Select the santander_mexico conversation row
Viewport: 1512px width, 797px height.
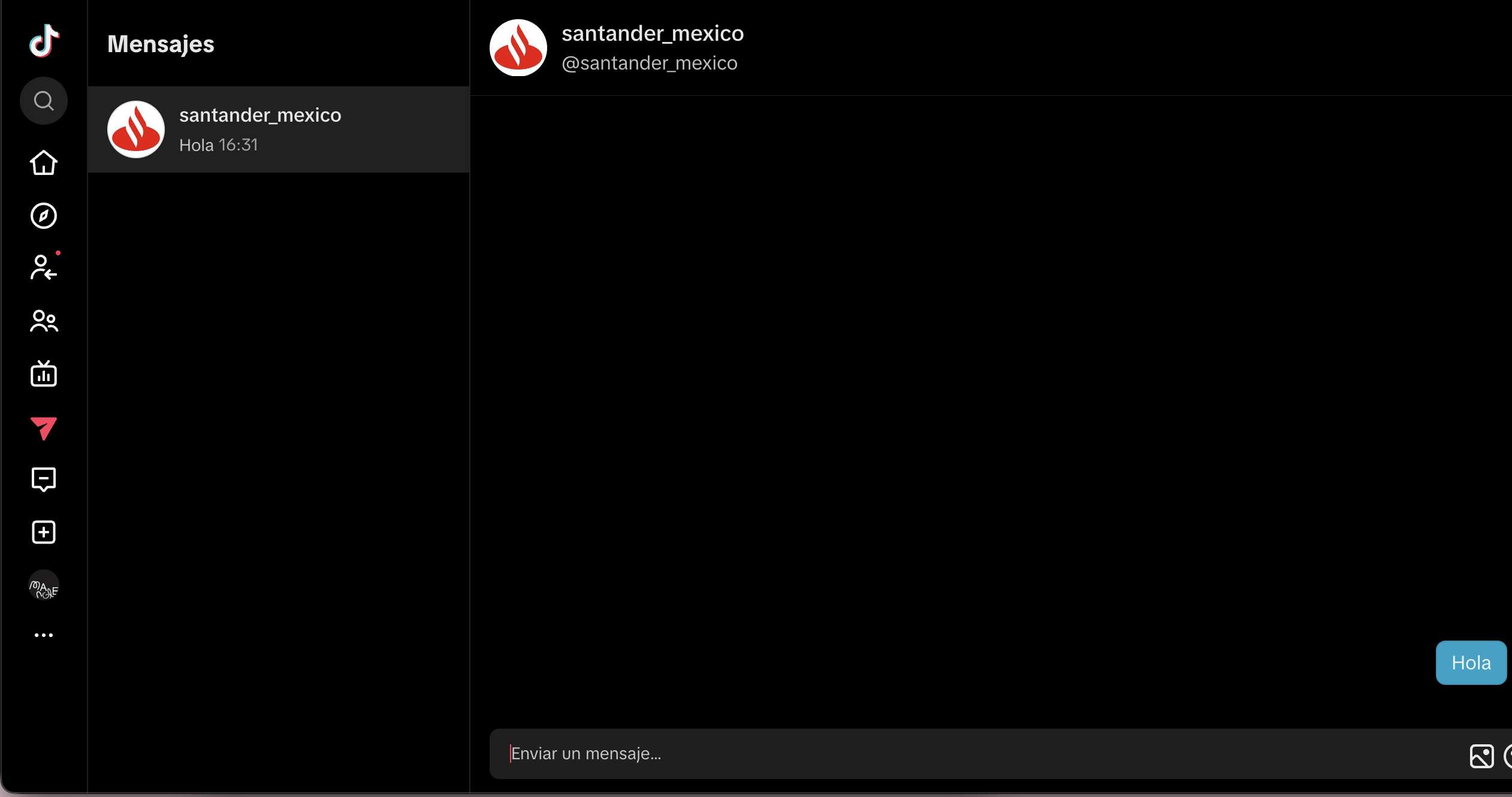click(279, 129)
